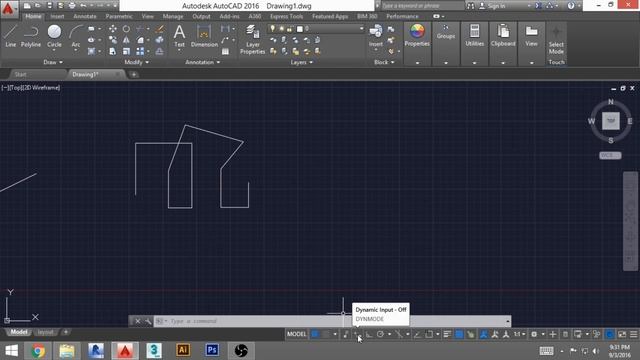Open the Clipboard panel

point(503,35)
